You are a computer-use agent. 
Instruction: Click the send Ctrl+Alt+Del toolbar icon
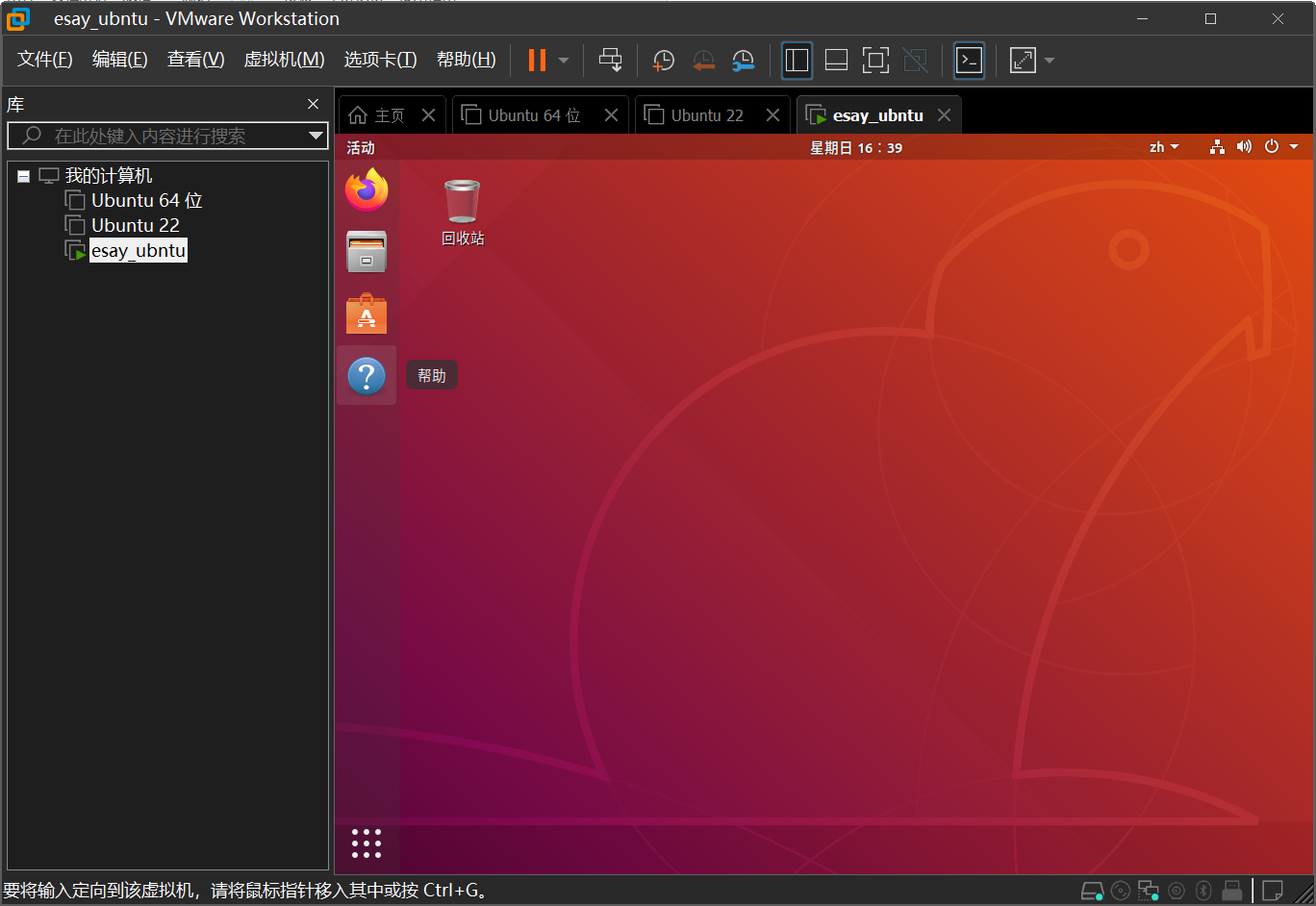coord(610,61)
